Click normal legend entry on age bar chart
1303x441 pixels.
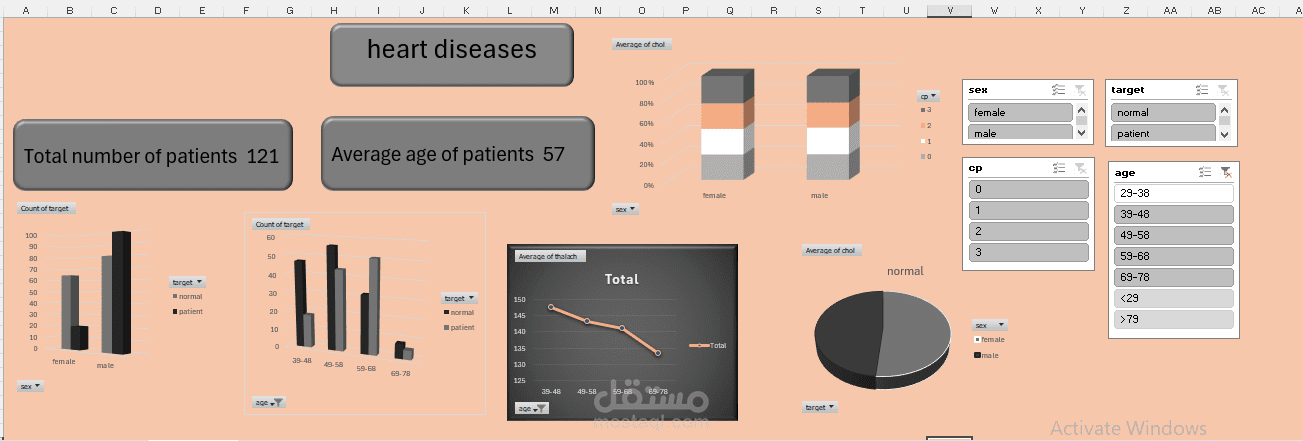(x=458, y=313)
